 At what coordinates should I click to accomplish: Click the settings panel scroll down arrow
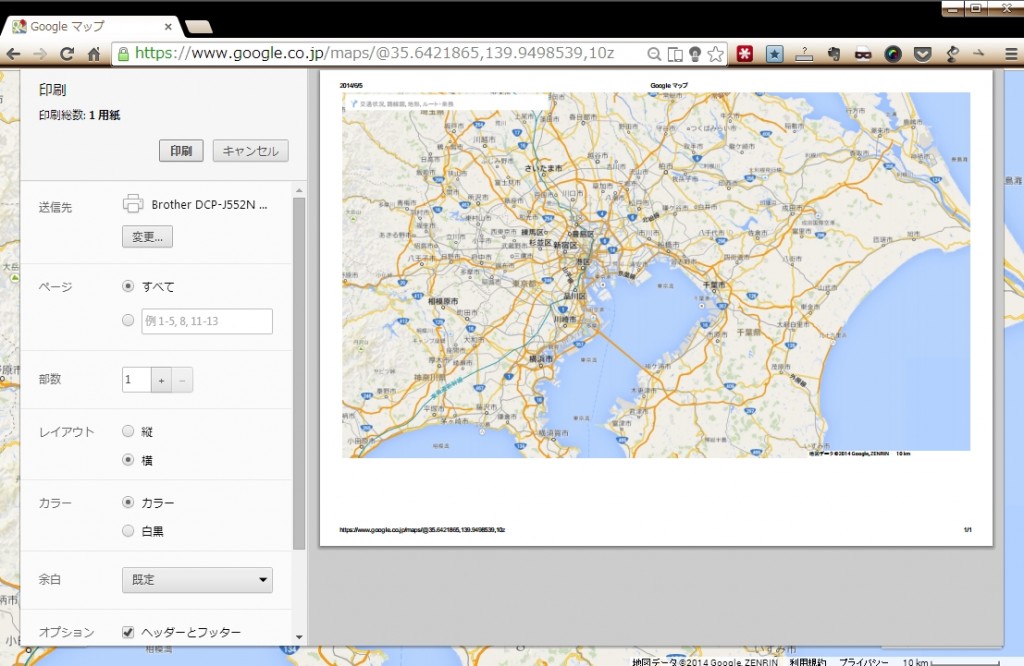[x=299, y=637]
